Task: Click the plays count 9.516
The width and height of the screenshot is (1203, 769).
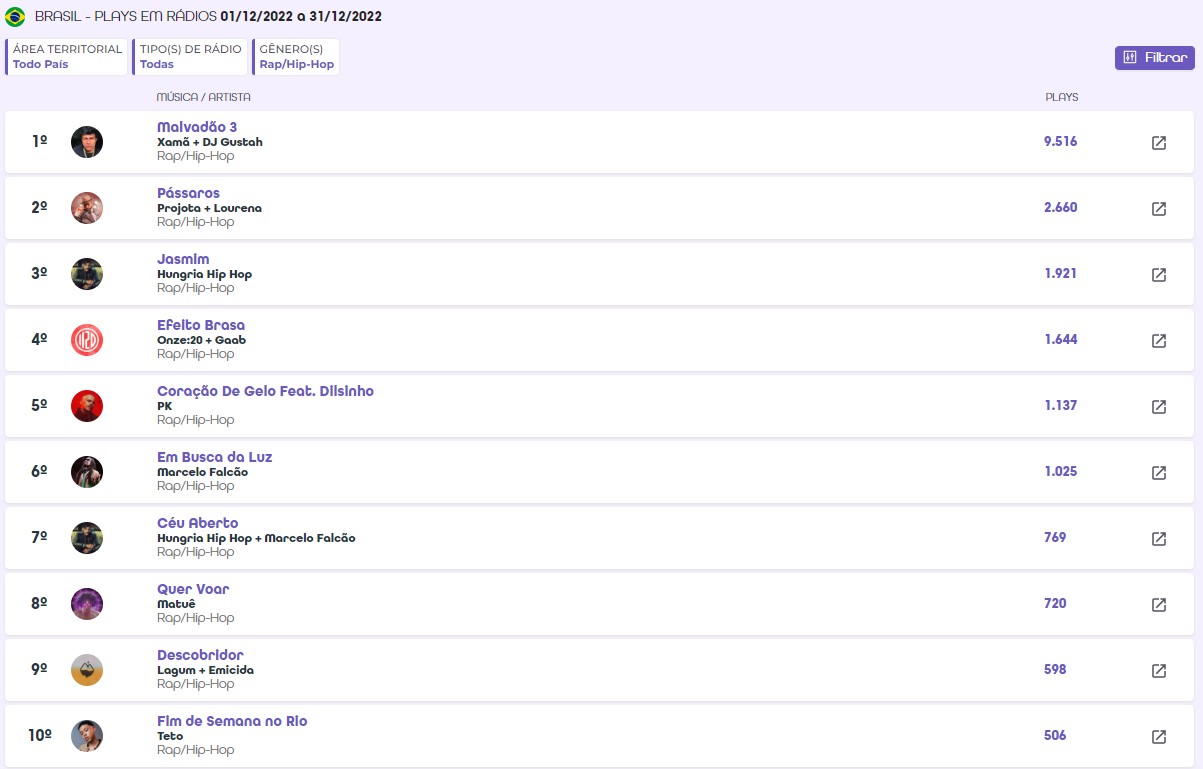Action: click(1060, 142)
